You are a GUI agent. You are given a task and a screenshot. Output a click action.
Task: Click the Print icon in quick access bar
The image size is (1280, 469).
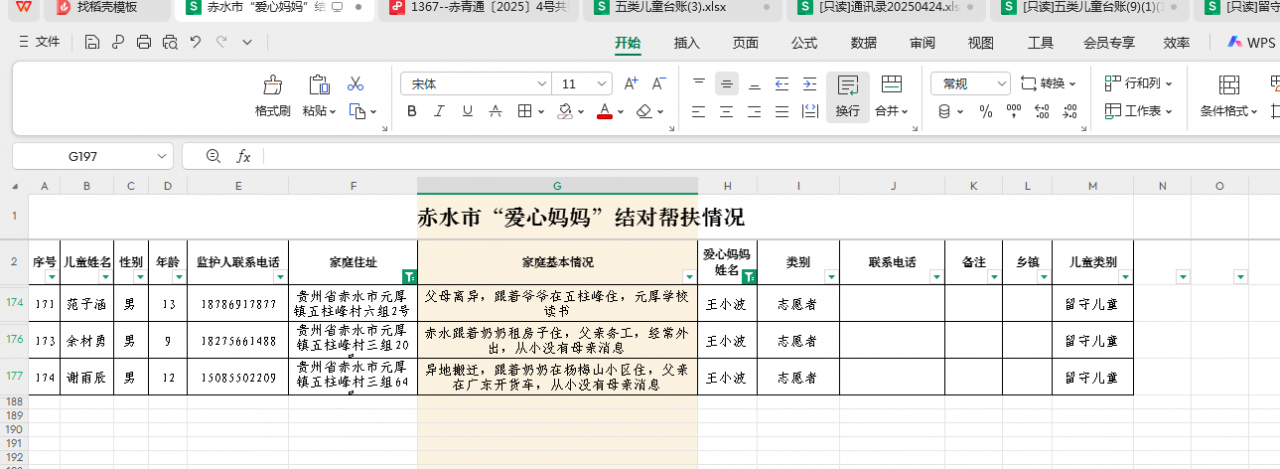(x=144, y=43)
